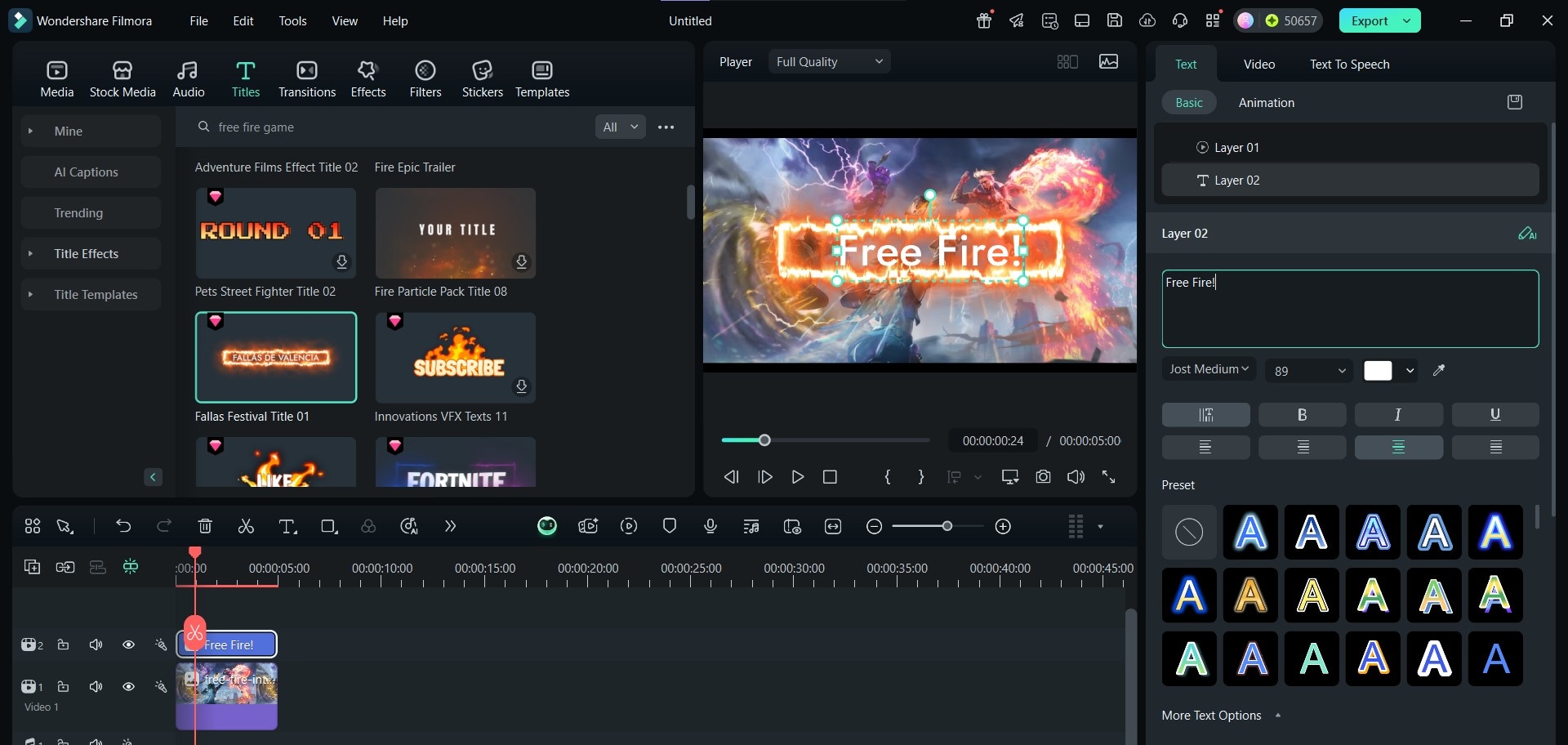
Task: Pick text color with eyedropper
Action: [x=1439, y=370]
